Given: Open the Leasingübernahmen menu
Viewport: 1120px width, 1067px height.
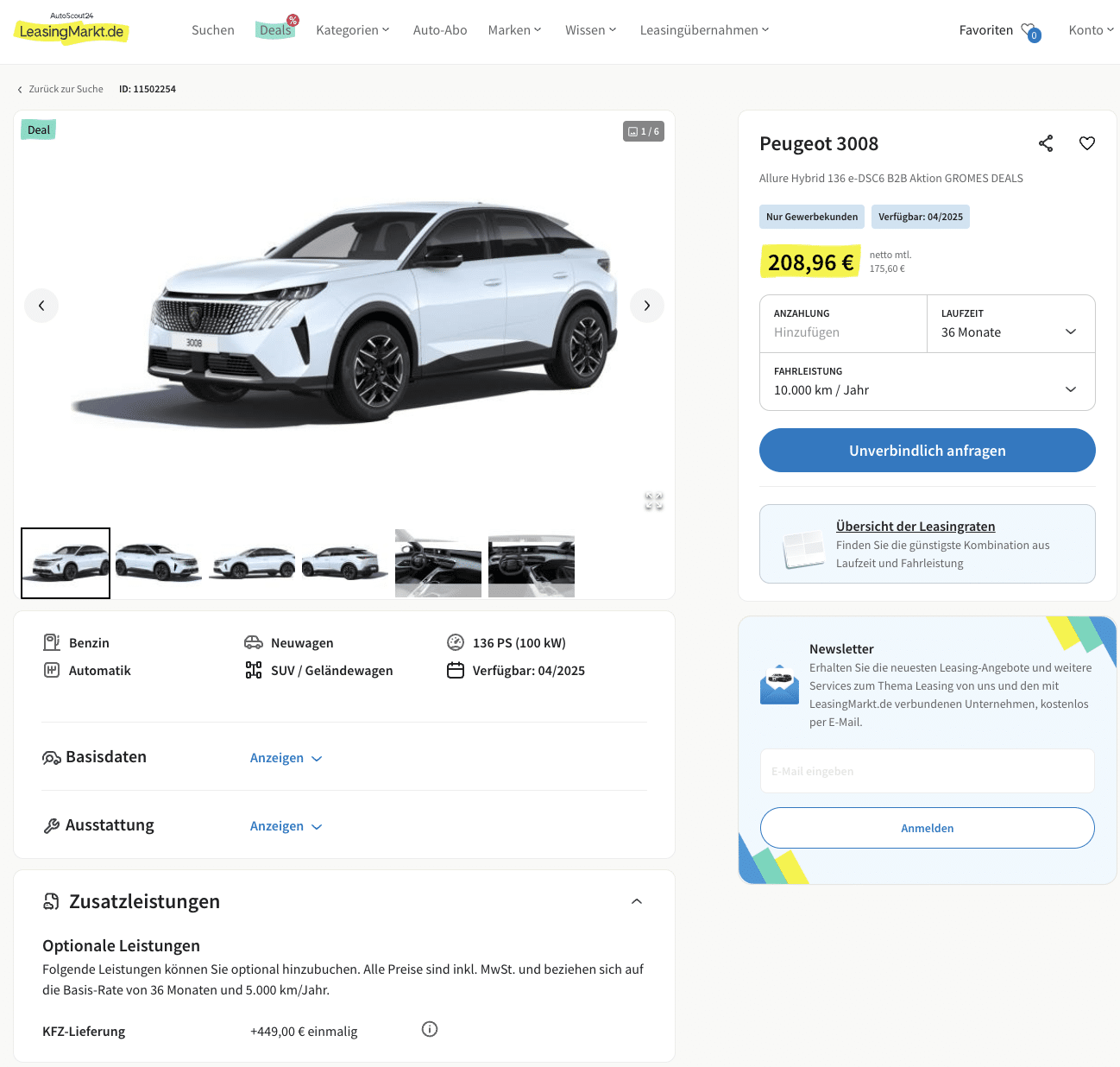Looking at the screenshot, I should click(704, 30).
